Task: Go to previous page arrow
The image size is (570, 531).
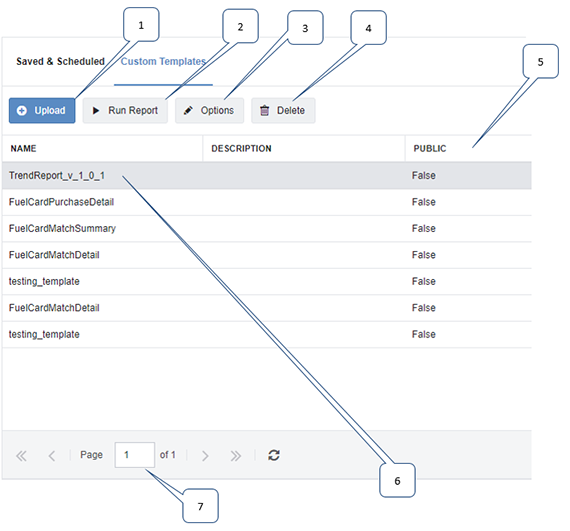Action: pyautogui.click(x=52, y=456)
